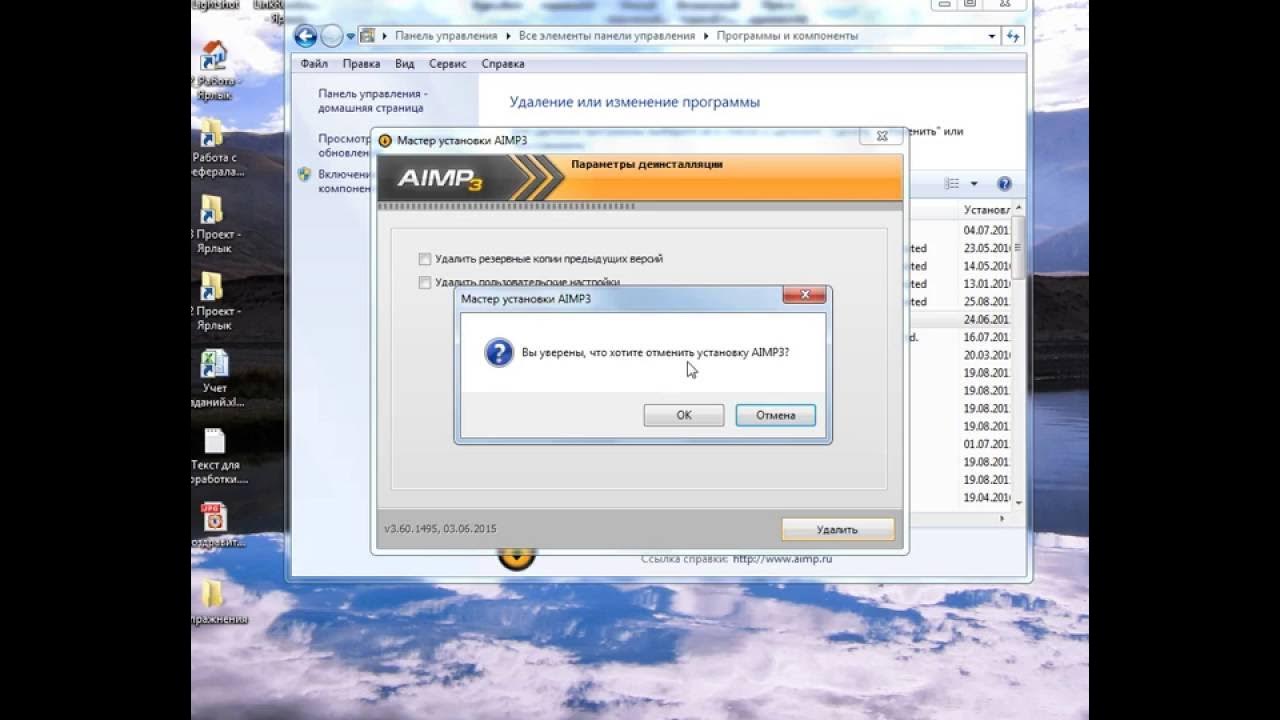Open address bar history dropdown

[992, 36]
